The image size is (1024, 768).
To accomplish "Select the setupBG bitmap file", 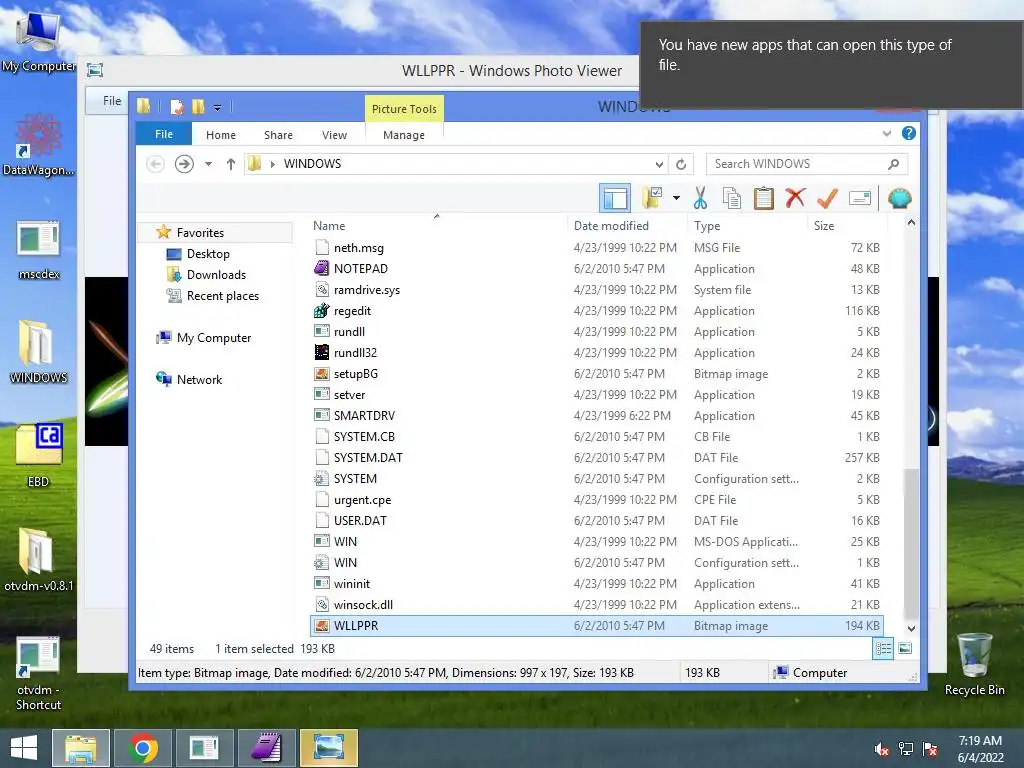I will click(x=597, y=374).
